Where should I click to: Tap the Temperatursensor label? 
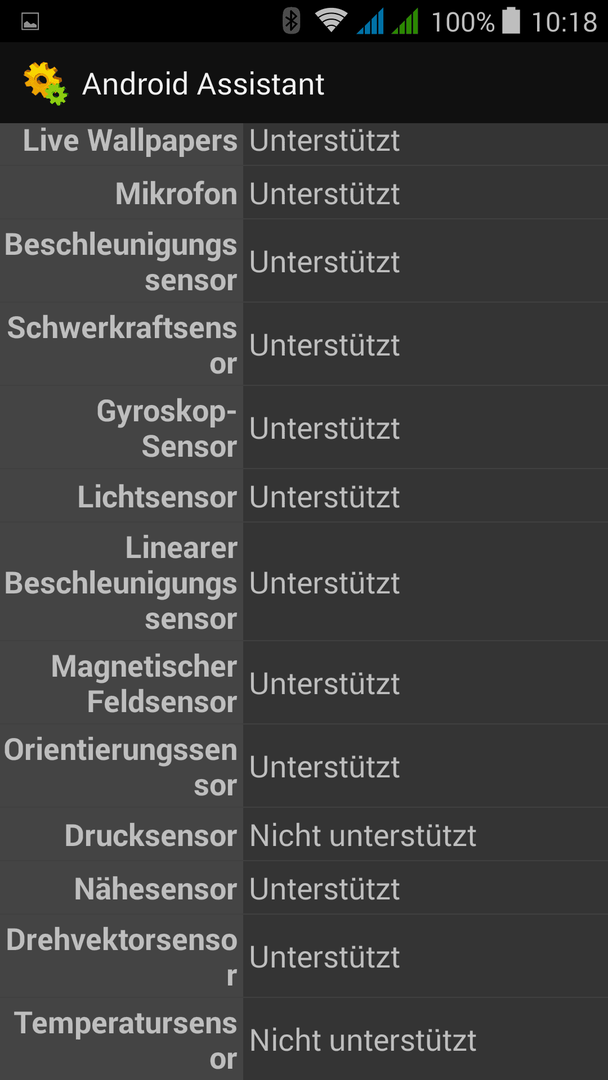pyautogui.click(x=125, y=1040)
